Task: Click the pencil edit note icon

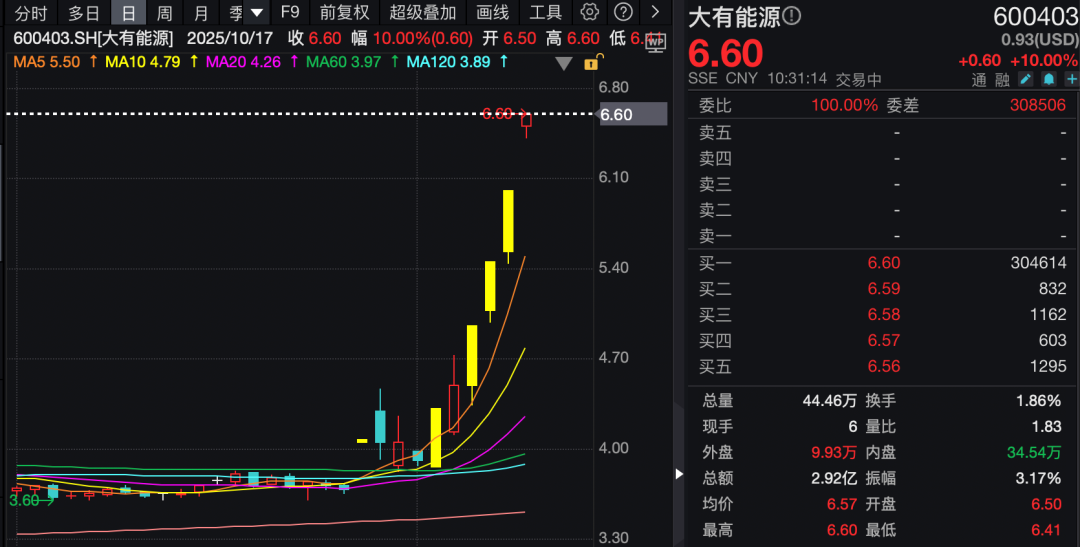Action: [1026, 79]
